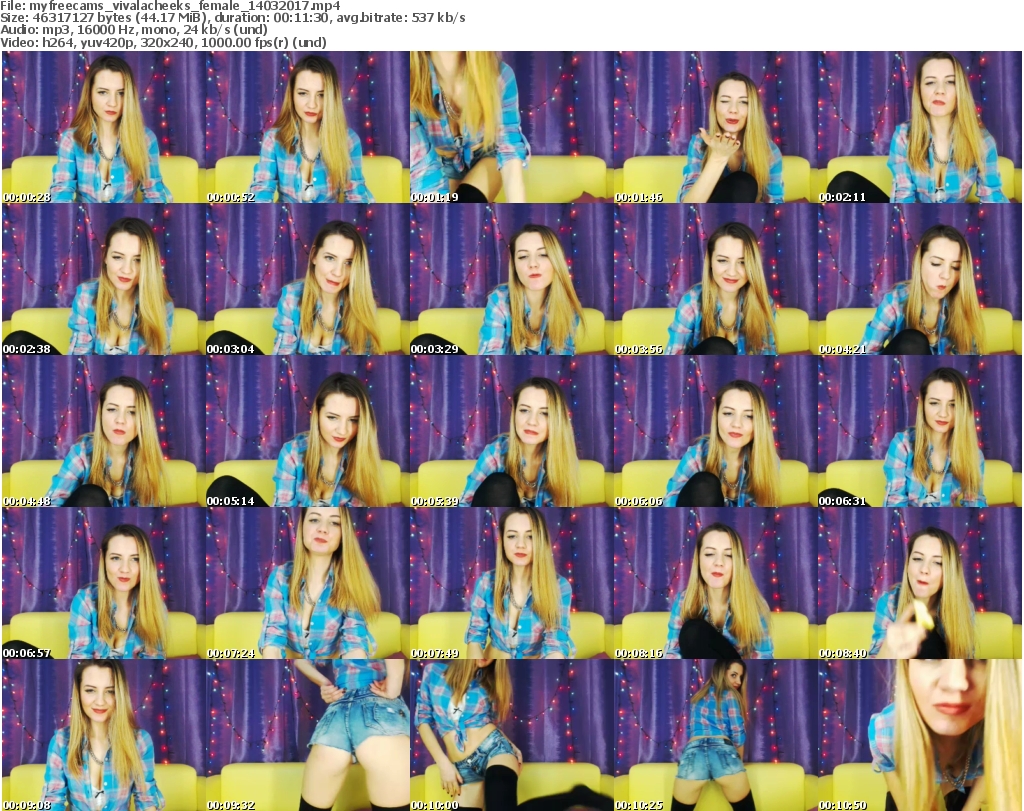Click the thumbnail timestamped 00:06:31
The height and width of the screenshot is (811, 1024).
(920, 432)
